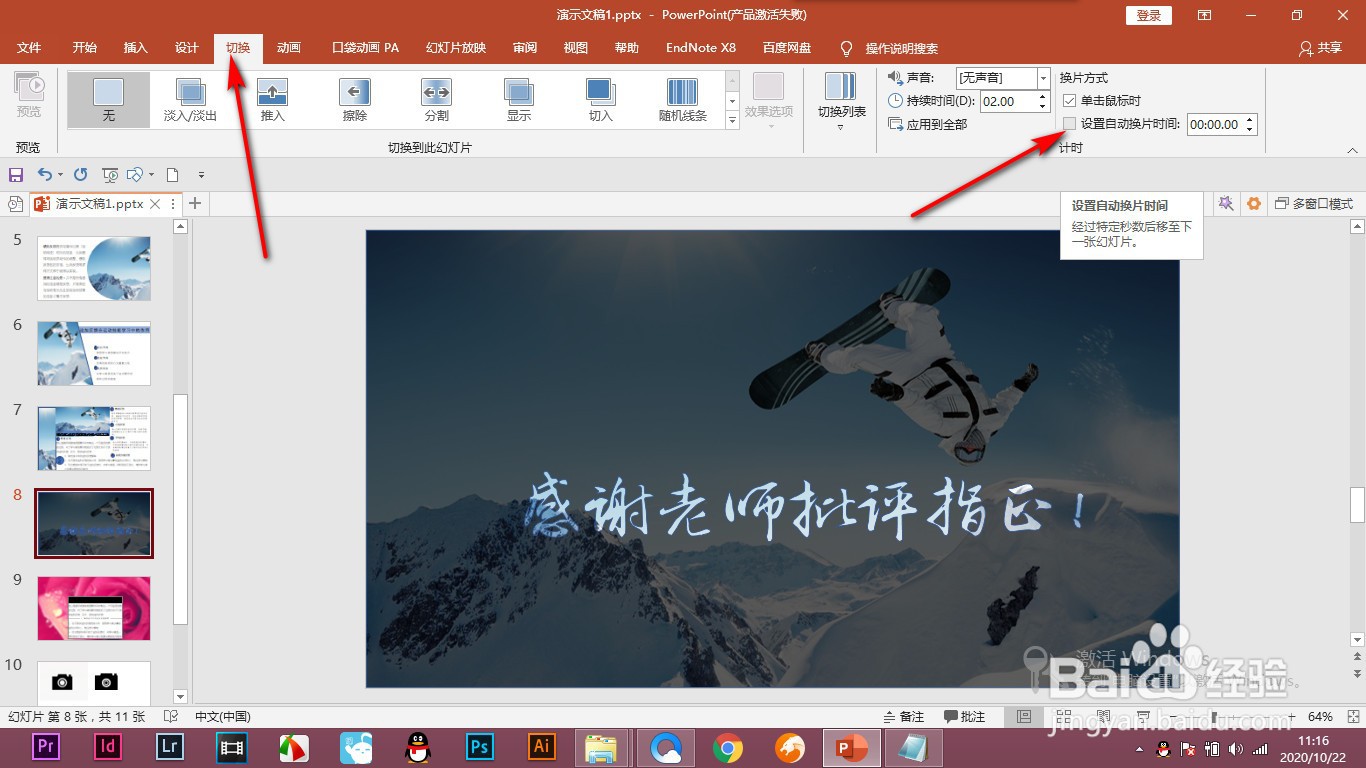The image size is (1366, 768).
Task: Open Photoshop from the taskbar
Action: point(480,747)
